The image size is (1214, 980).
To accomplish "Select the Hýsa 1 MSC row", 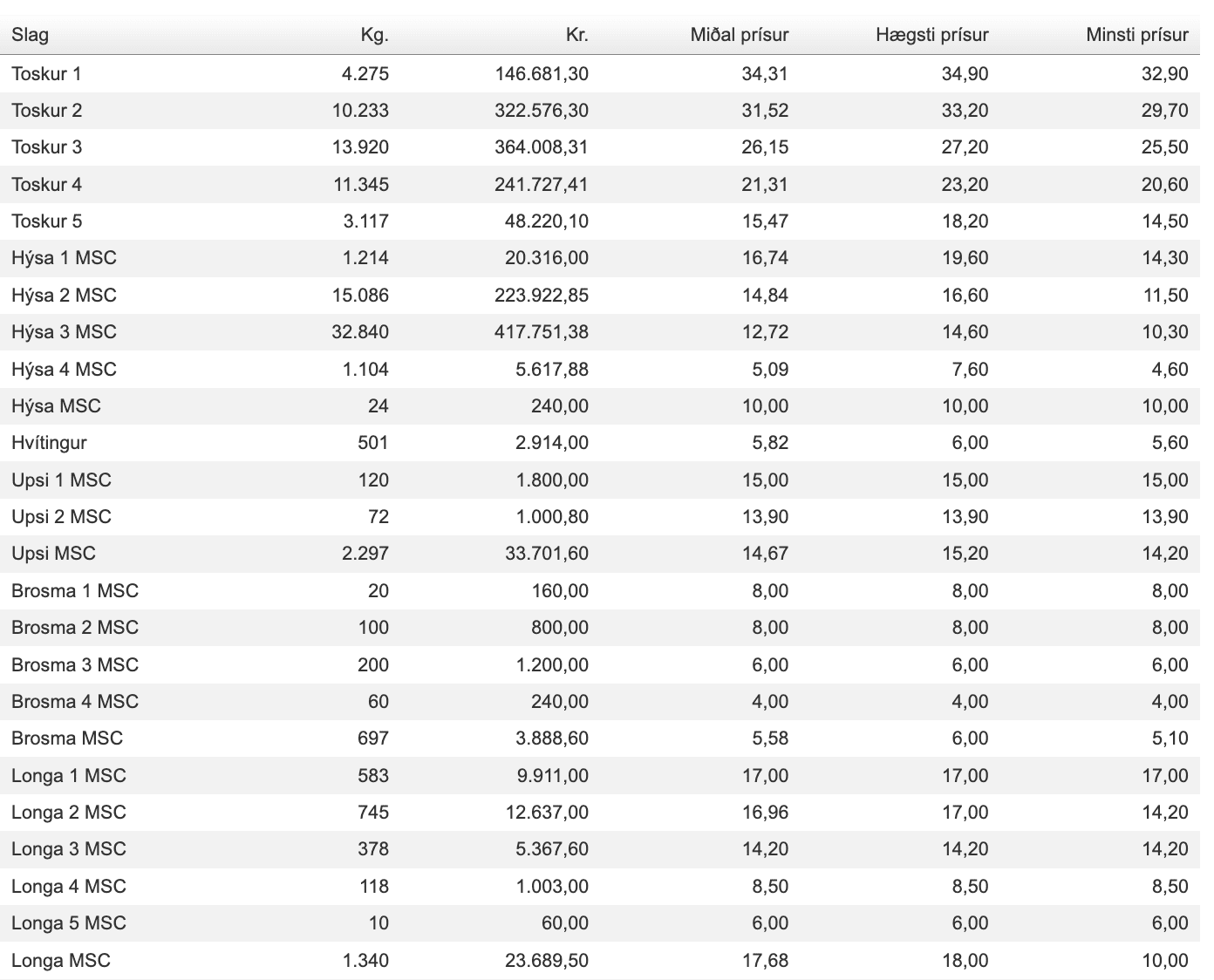I will click(x=600, y=258).
